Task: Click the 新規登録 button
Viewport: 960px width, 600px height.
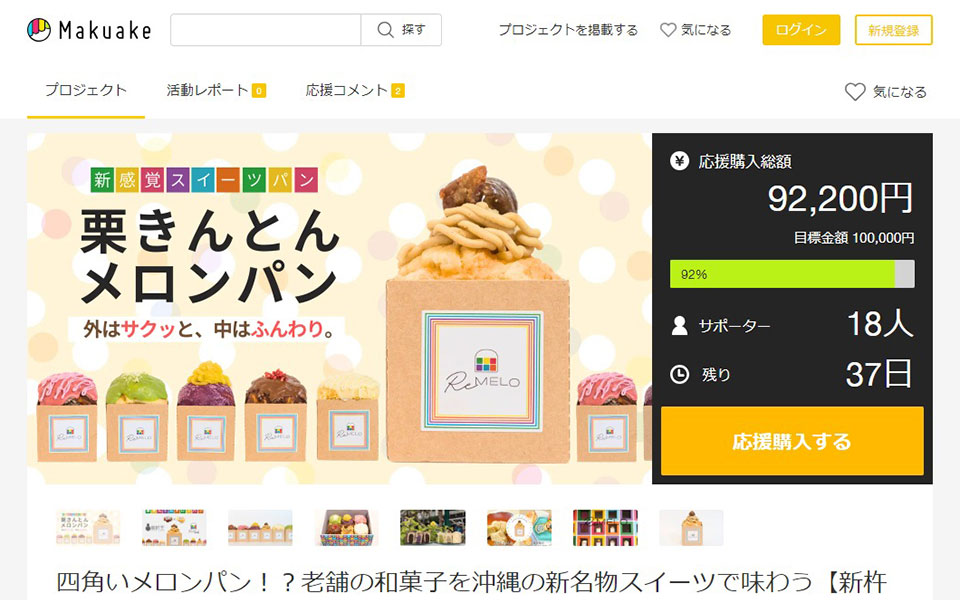Action: tap(893, 30)
